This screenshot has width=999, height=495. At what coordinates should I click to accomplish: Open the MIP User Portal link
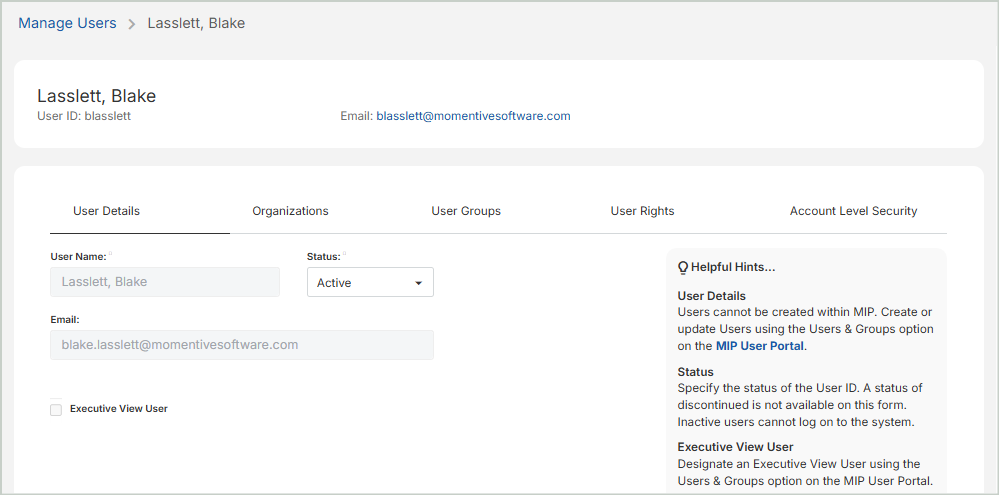[760, 346]
